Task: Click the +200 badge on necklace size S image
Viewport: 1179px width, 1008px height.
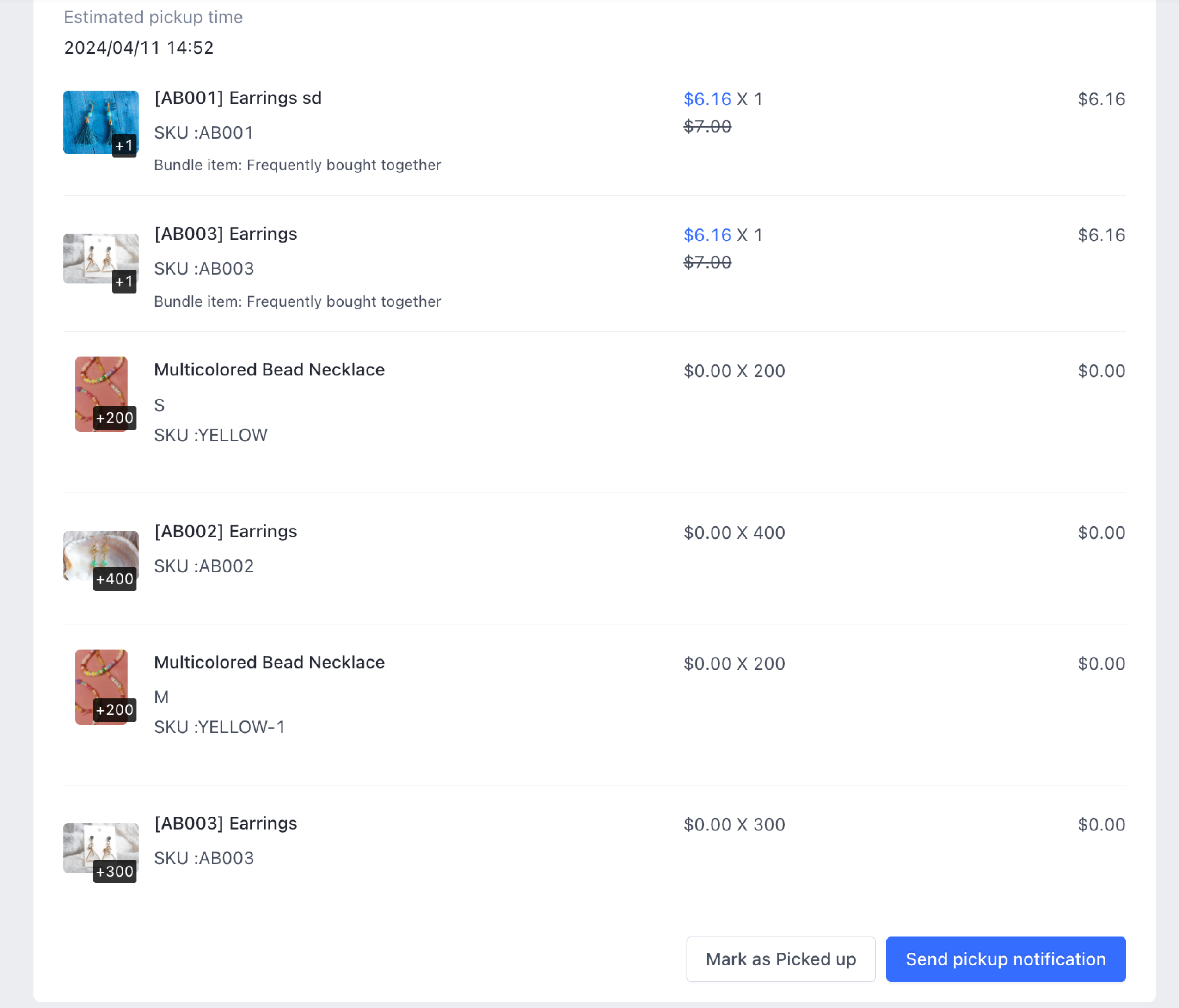Action: 114,418
